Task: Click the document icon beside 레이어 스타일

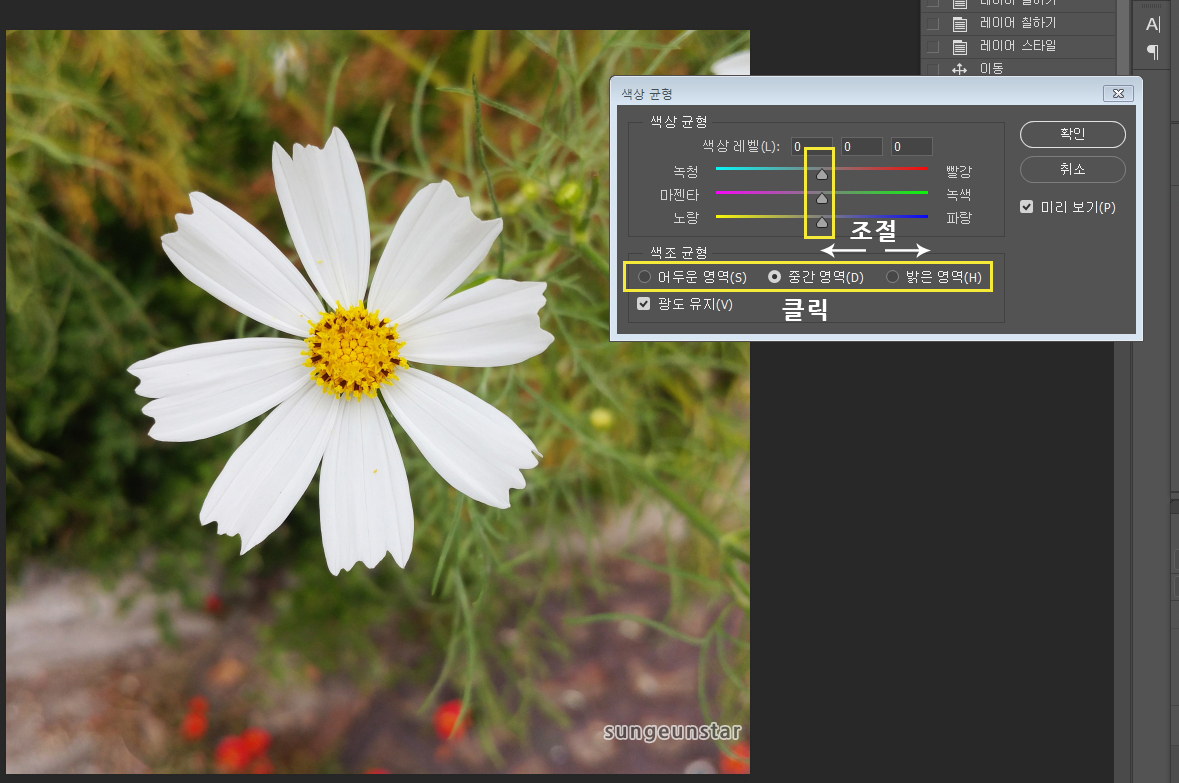Action: click(x=959, y=47)
